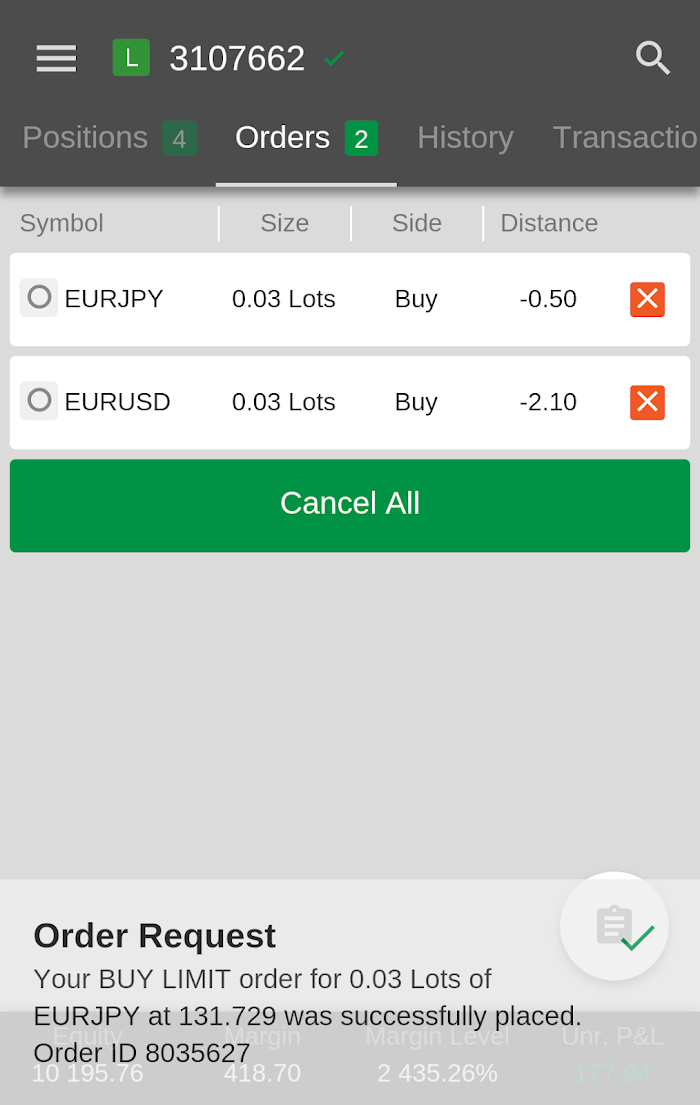700x1105 pixels.
Task: Open the hamburger navigation menu
Action: click(56, 58)
